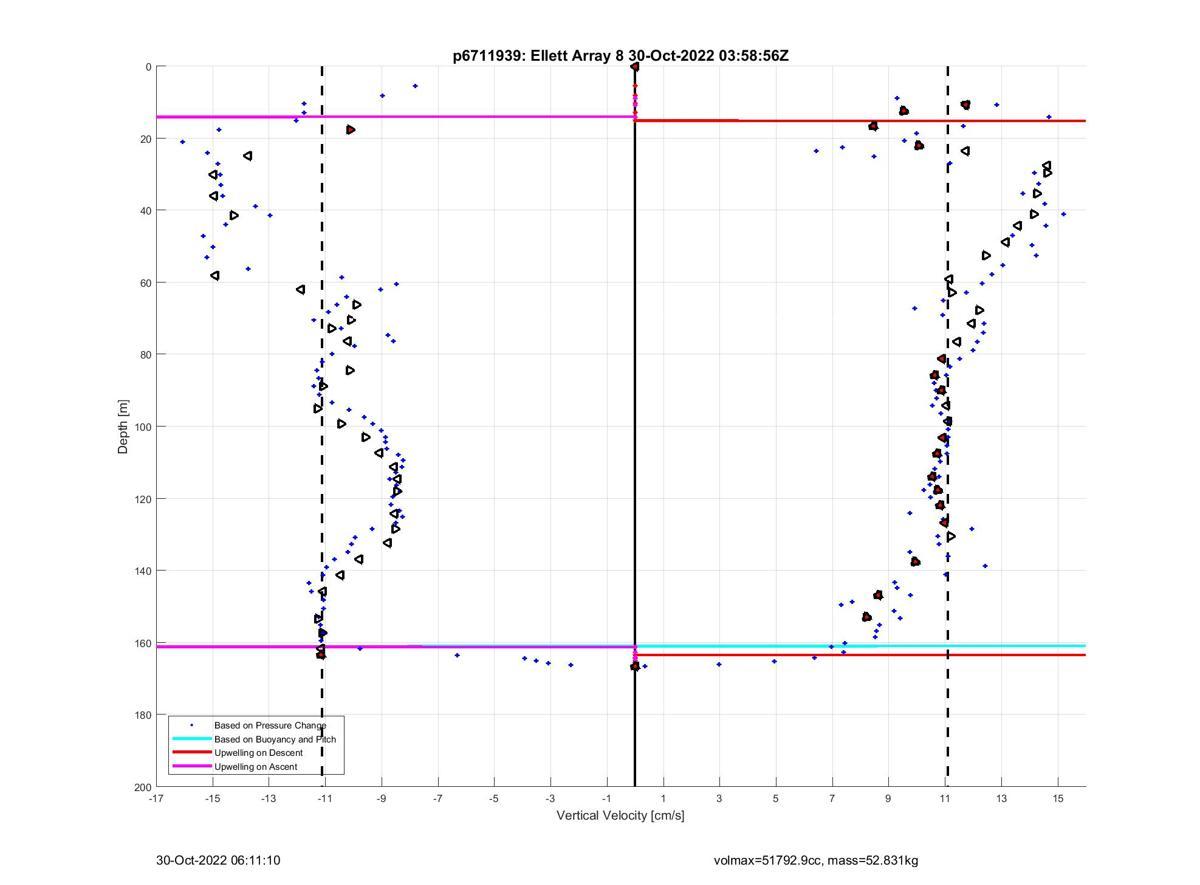Click x-axis tick label "-7"
1200x885 pixels.
click(x=437, y=798)
